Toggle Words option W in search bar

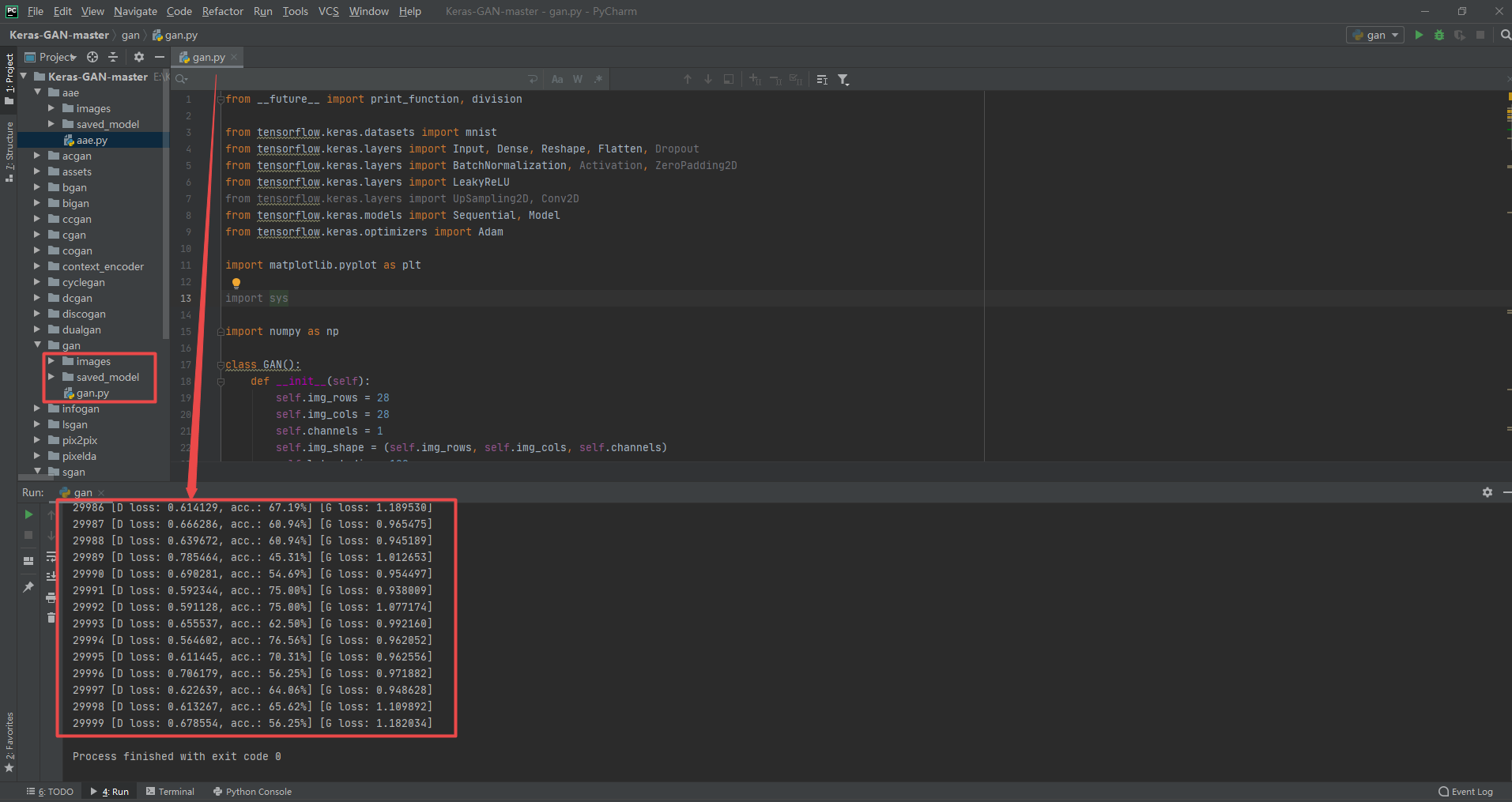(578, 79)
